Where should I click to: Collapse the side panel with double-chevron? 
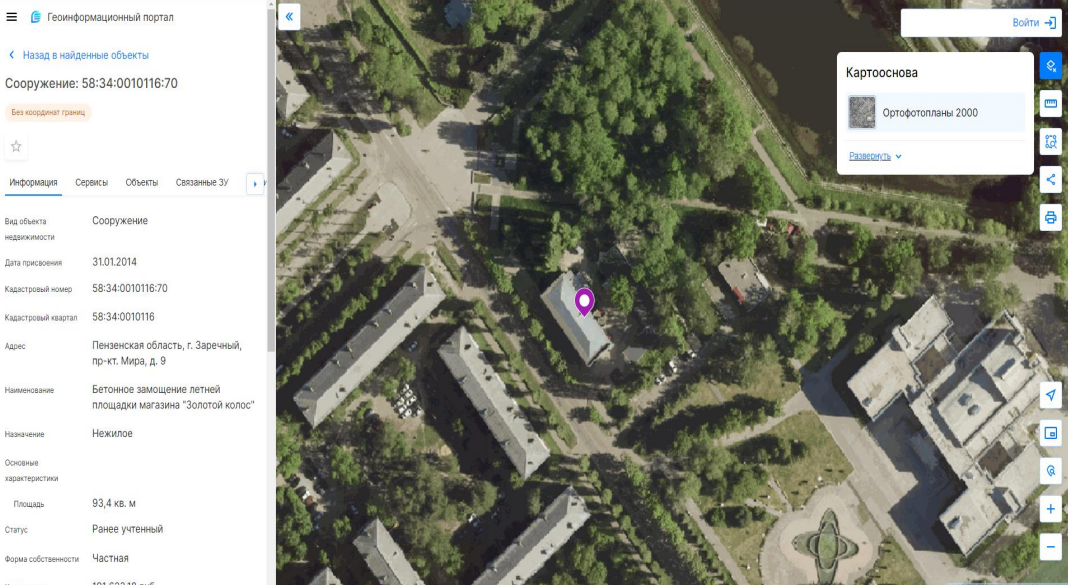coord(289,17)
